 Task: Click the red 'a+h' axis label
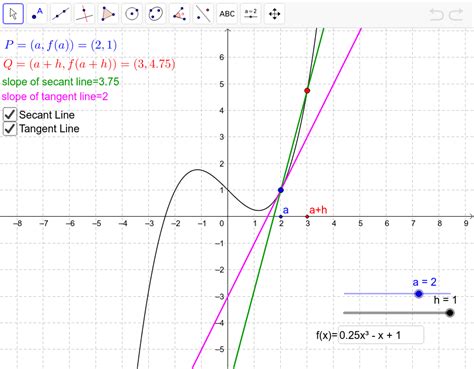coord(318,210)
